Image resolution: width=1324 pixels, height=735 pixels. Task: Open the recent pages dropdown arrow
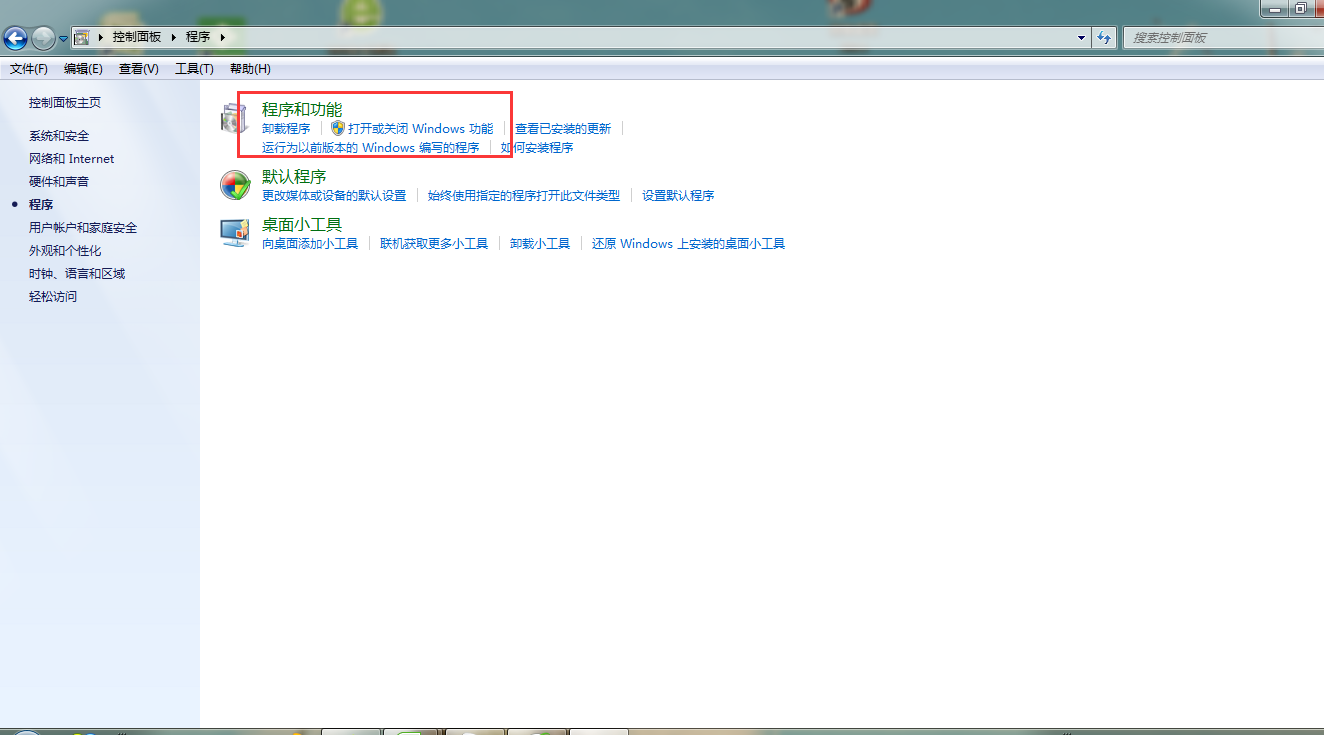64,39
